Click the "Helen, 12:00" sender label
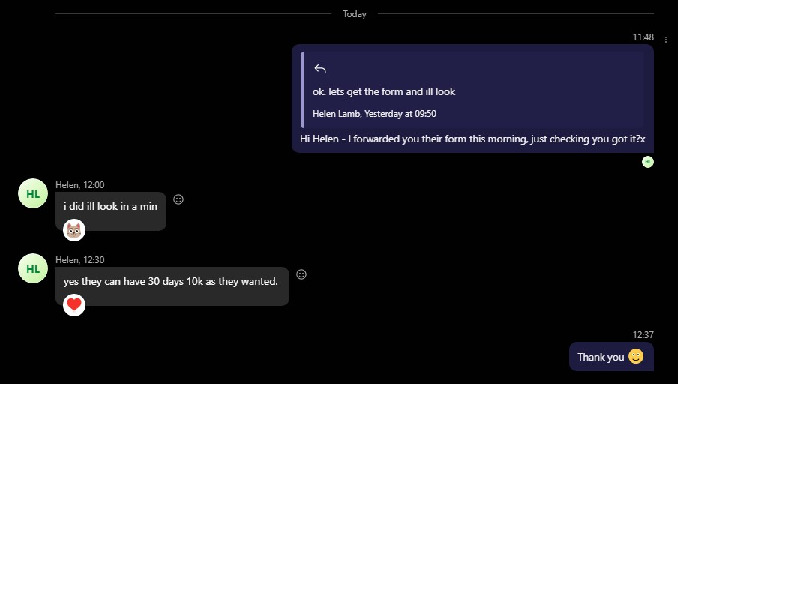This screenshot has height=612, width=792. (x=80, y=185)
